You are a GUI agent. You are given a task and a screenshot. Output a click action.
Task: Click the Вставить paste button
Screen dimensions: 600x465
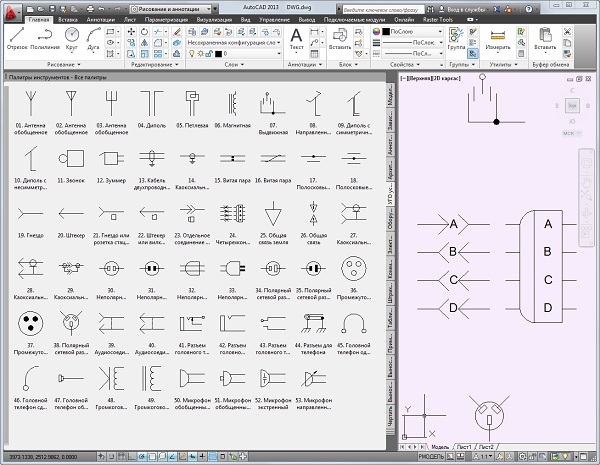(x=546, y=37)
